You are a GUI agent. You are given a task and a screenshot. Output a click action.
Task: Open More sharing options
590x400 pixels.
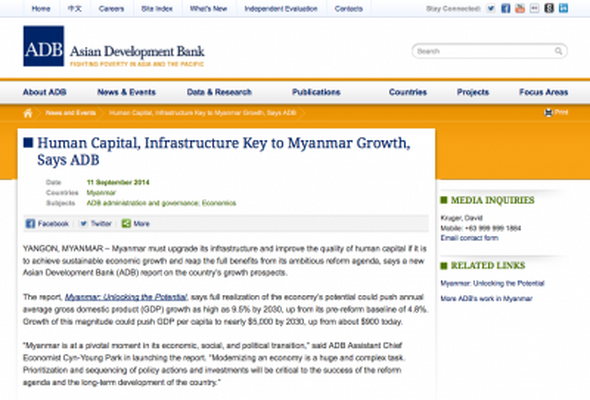pyautogui.click(x=135, y=224)
